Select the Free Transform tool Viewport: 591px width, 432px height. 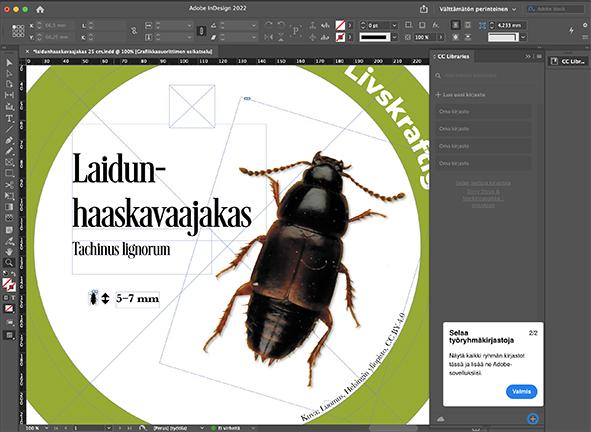point(9,196)
